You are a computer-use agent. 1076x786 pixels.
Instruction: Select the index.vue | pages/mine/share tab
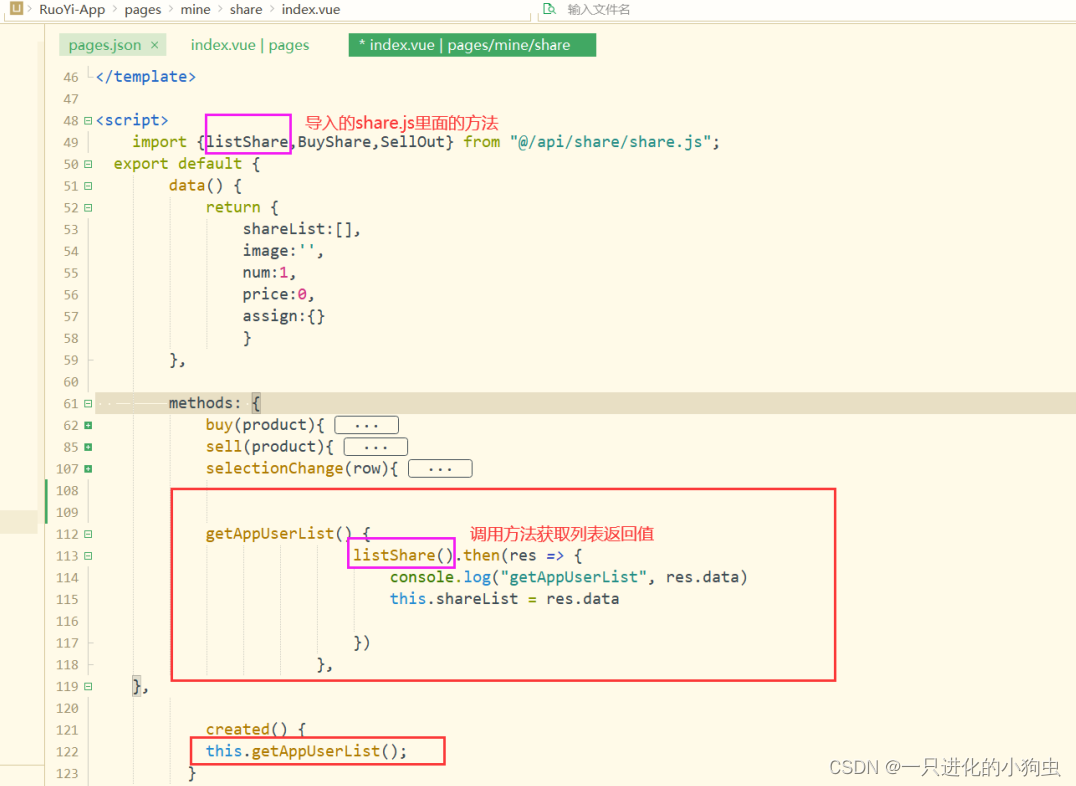click(472, 45)
